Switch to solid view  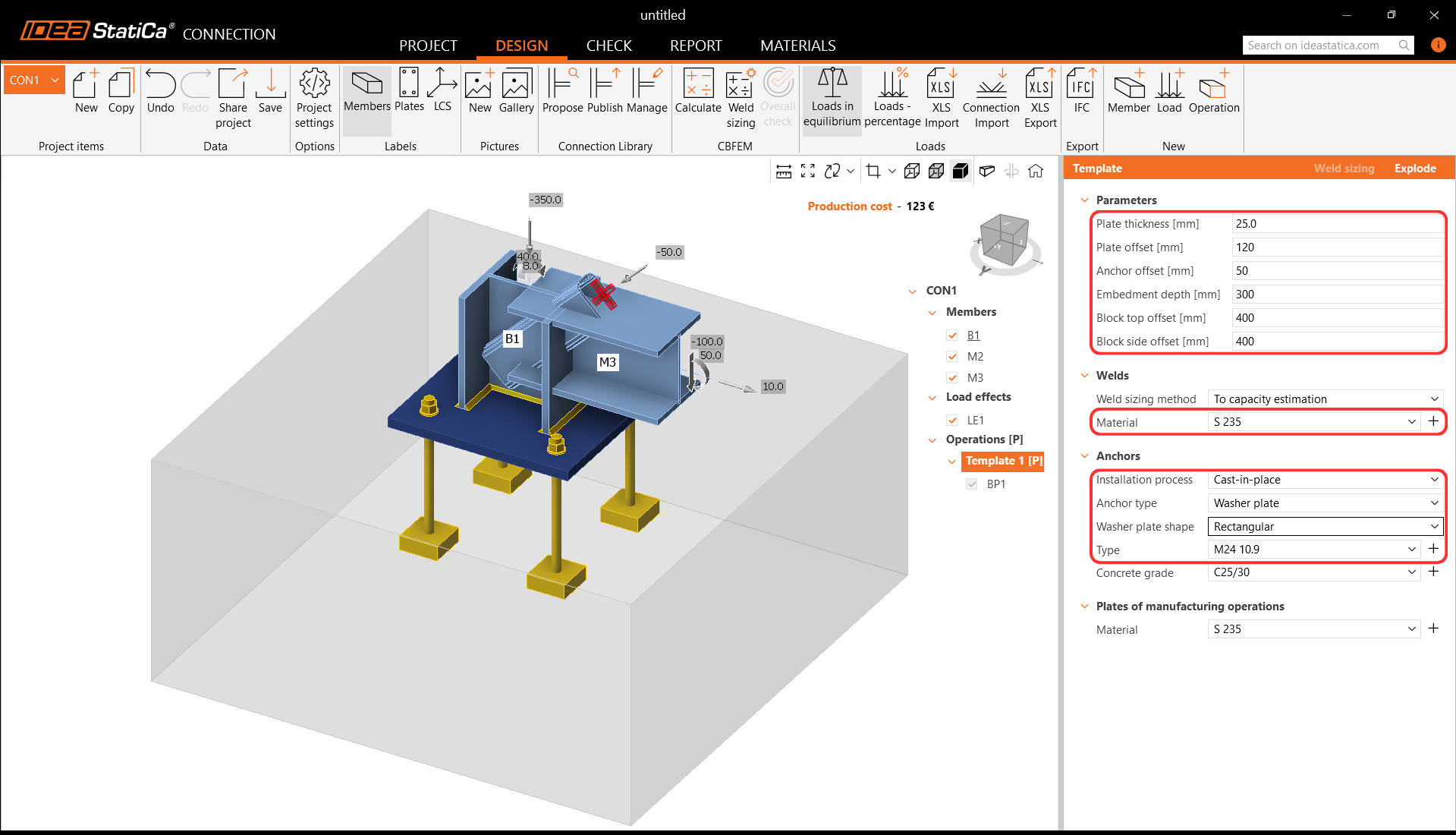(961, 172)
